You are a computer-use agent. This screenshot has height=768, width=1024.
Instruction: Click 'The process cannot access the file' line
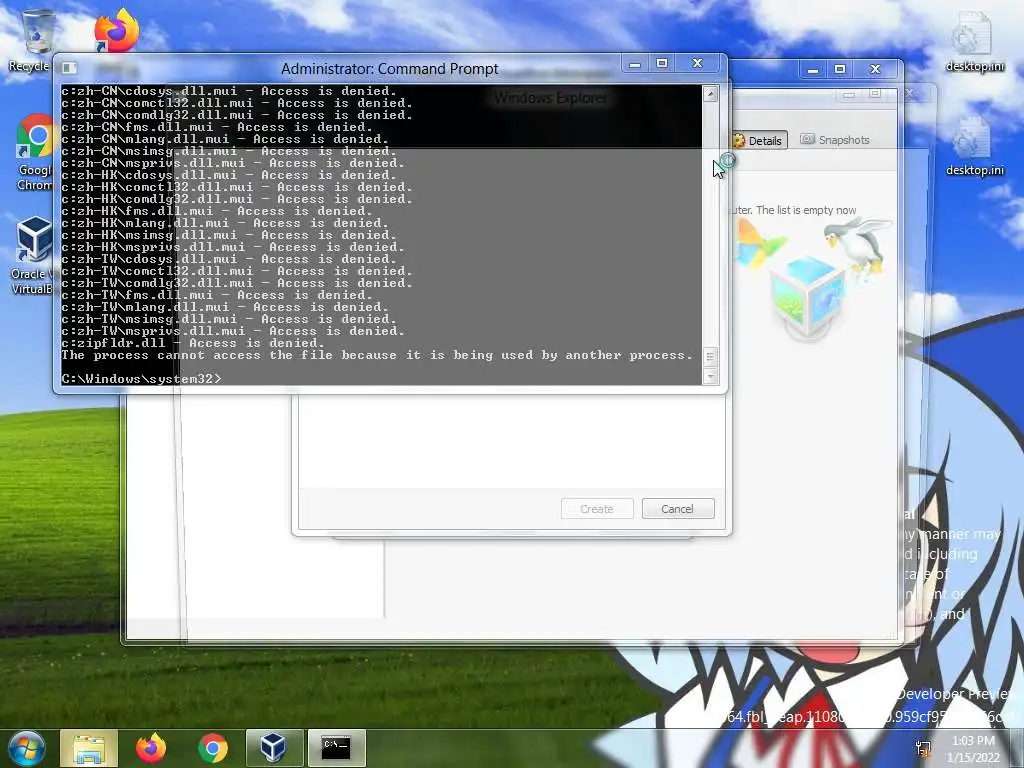point(377,355)
